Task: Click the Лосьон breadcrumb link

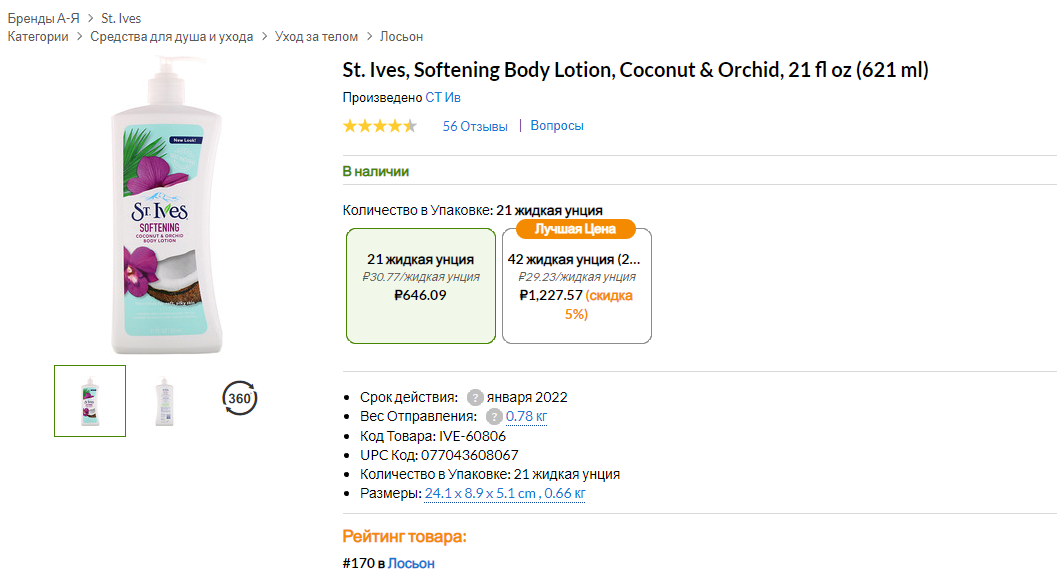Action: click(x=401, y=36)
